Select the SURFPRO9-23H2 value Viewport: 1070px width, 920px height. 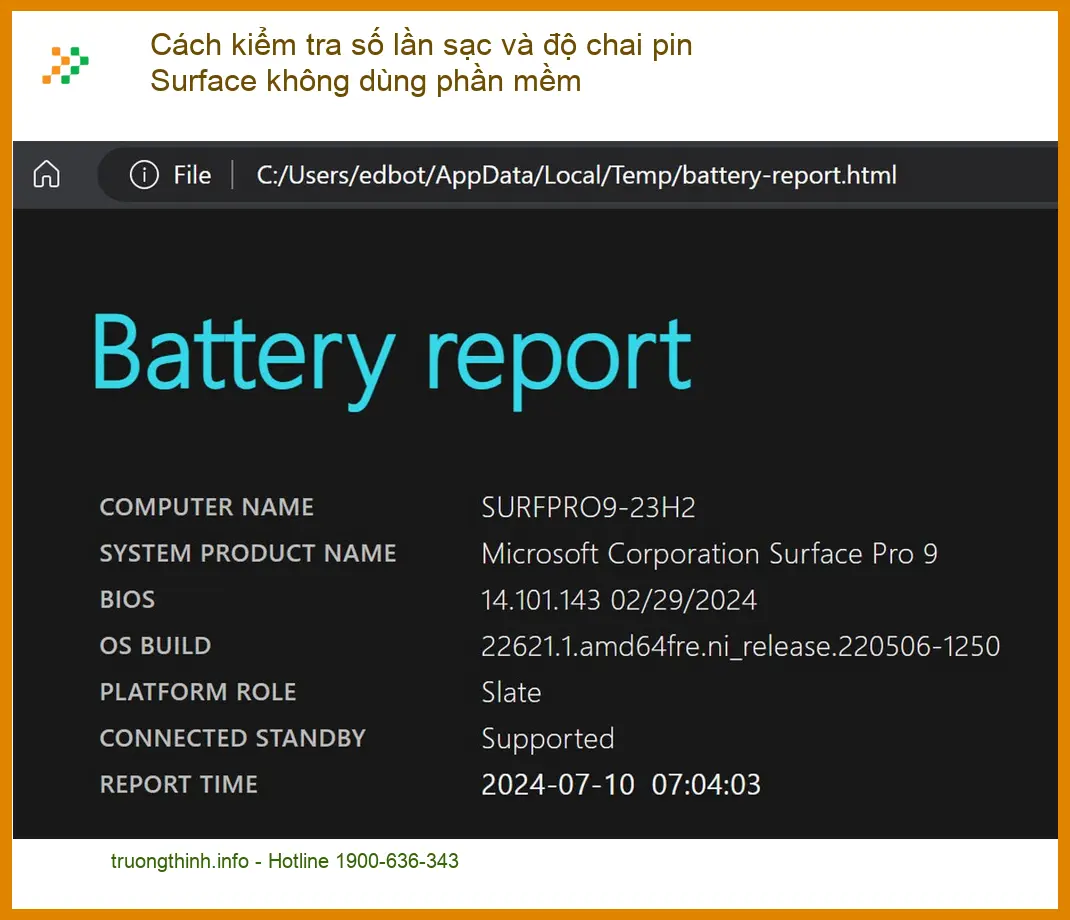[x=588, y=507]
